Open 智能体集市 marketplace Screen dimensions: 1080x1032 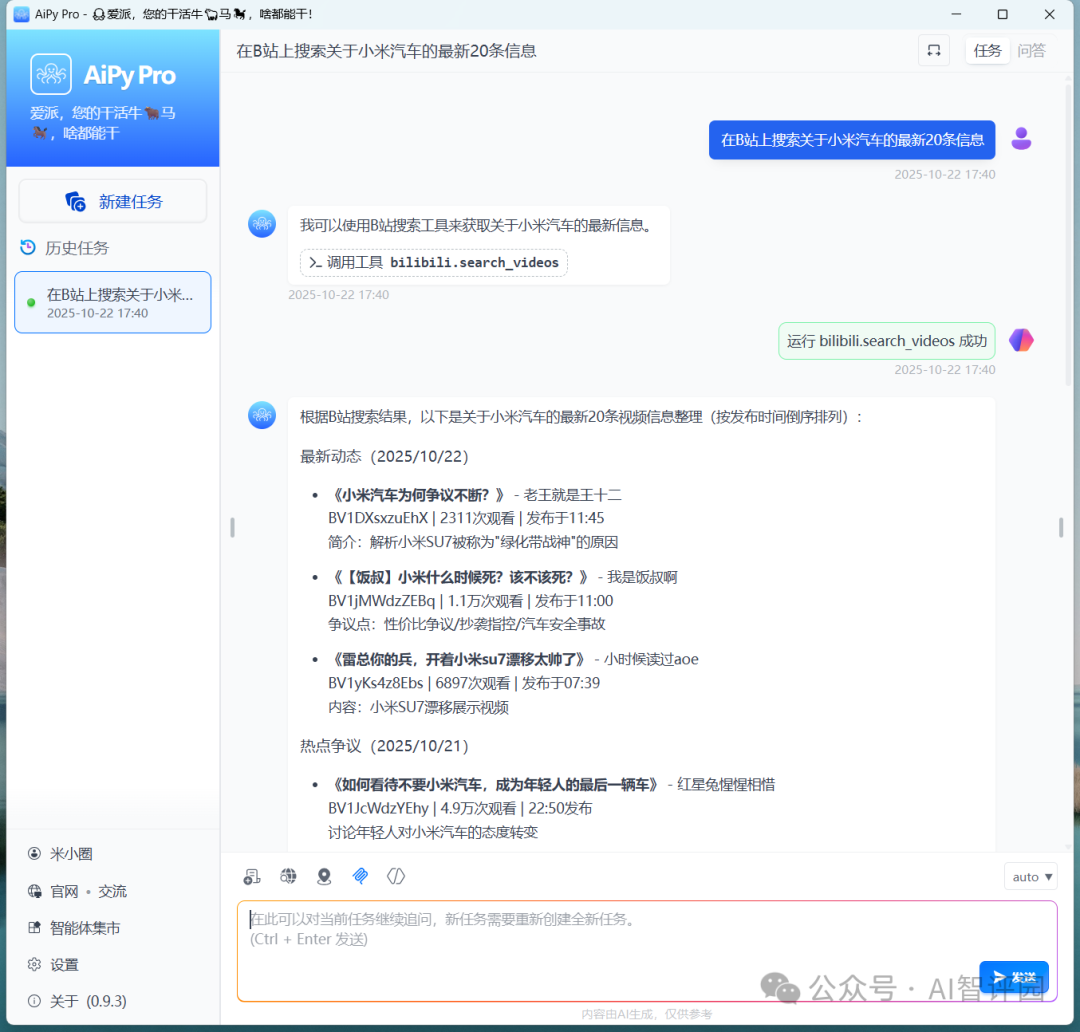click(x=85, y=928)
